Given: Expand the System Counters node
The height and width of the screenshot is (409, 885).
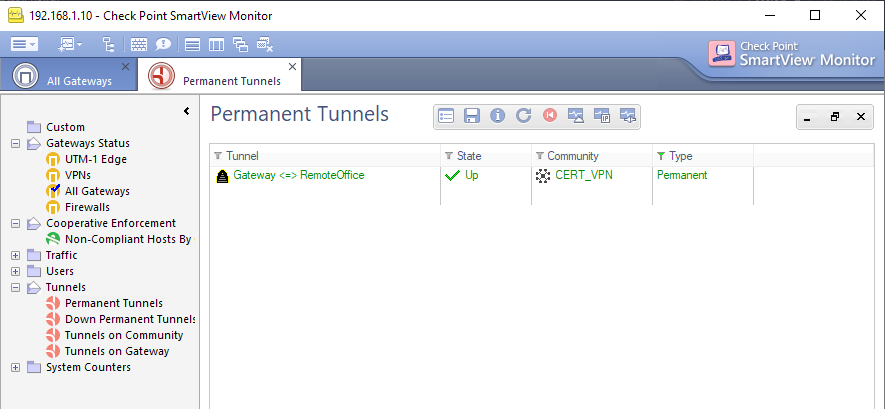Looking at the screenshot, I should [x=16, y=367].
